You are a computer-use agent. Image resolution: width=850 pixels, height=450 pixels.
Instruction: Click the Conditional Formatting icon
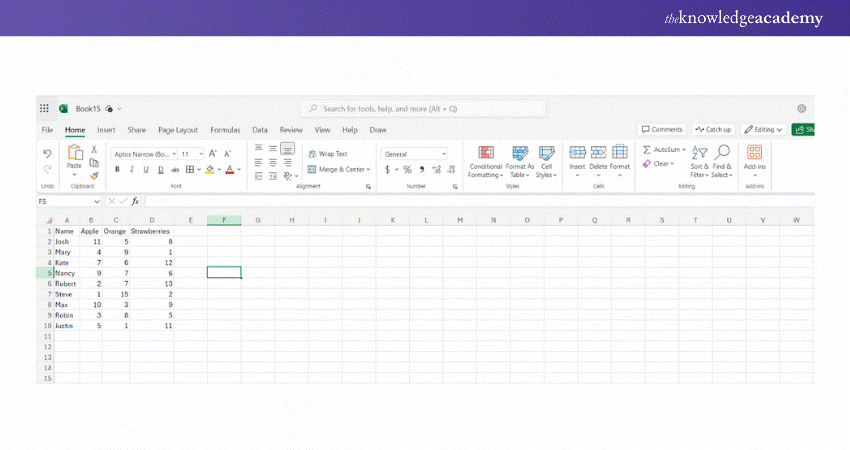486,153
